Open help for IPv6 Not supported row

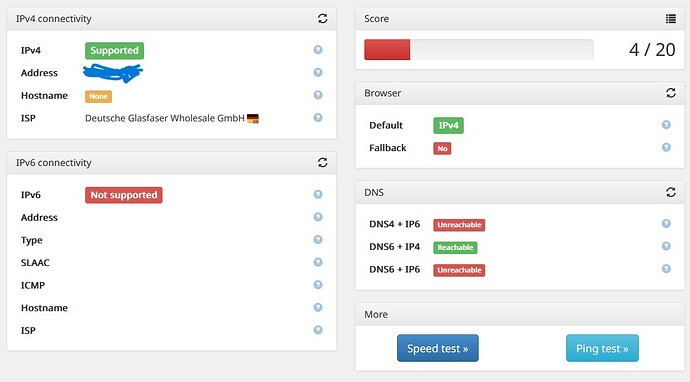318,194
